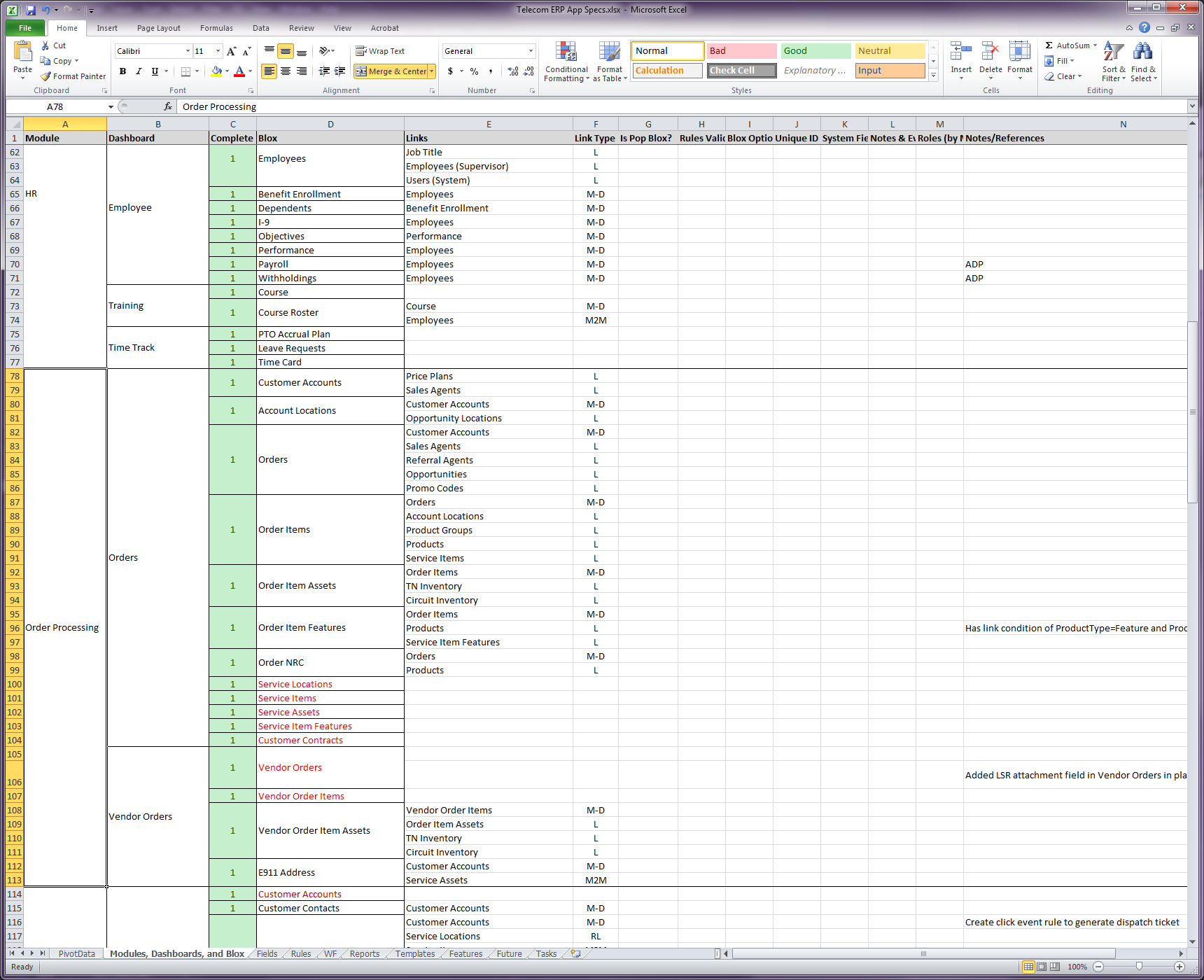Apply the Input cell style
This screenshot has height=980, width=1204.
(x=890, y=71)
